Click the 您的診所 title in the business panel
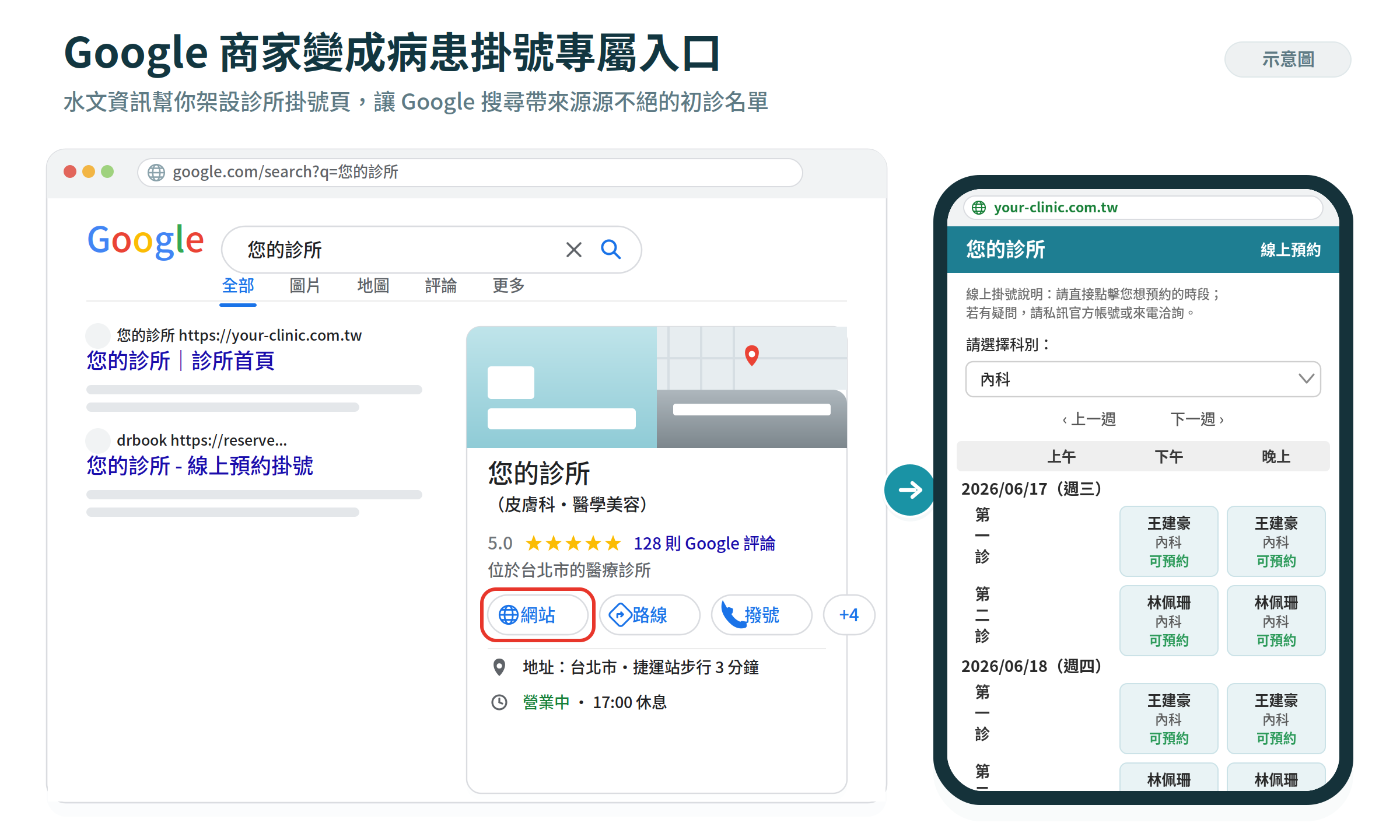The image size is (1400, 840). (x=539, y=473)
